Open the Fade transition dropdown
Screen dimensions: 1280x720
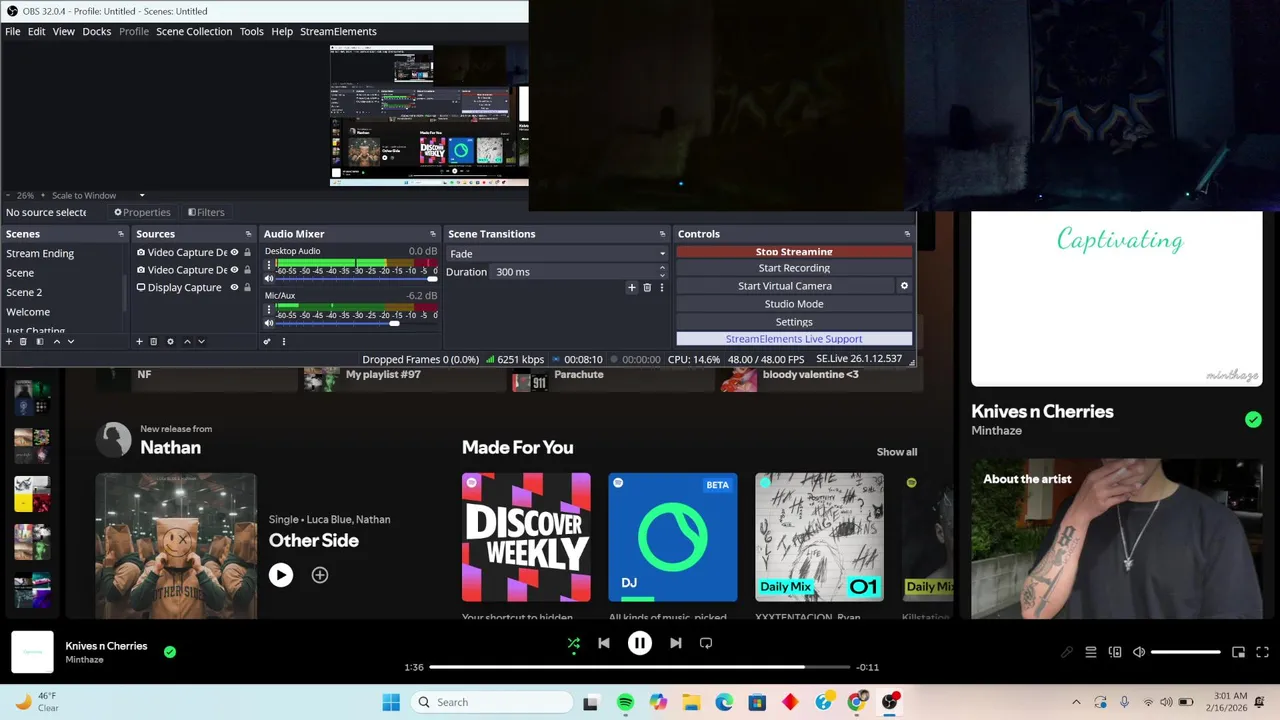coord(556,254)
